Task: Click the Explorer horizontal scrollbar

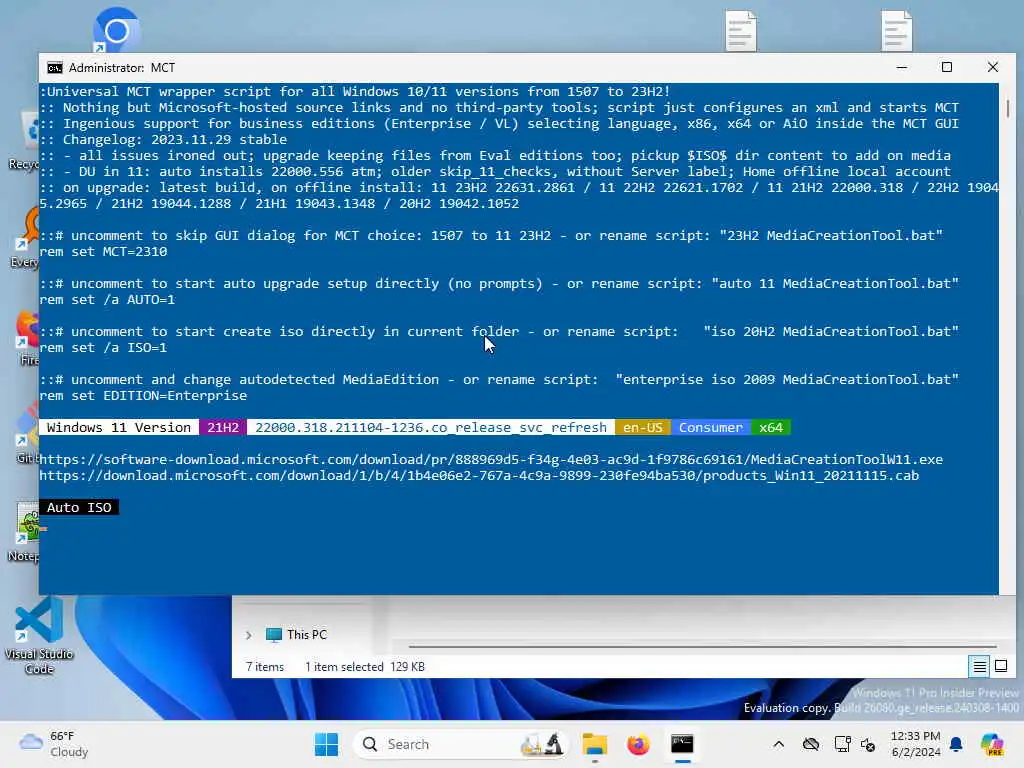Action: (x=703, y=647)
